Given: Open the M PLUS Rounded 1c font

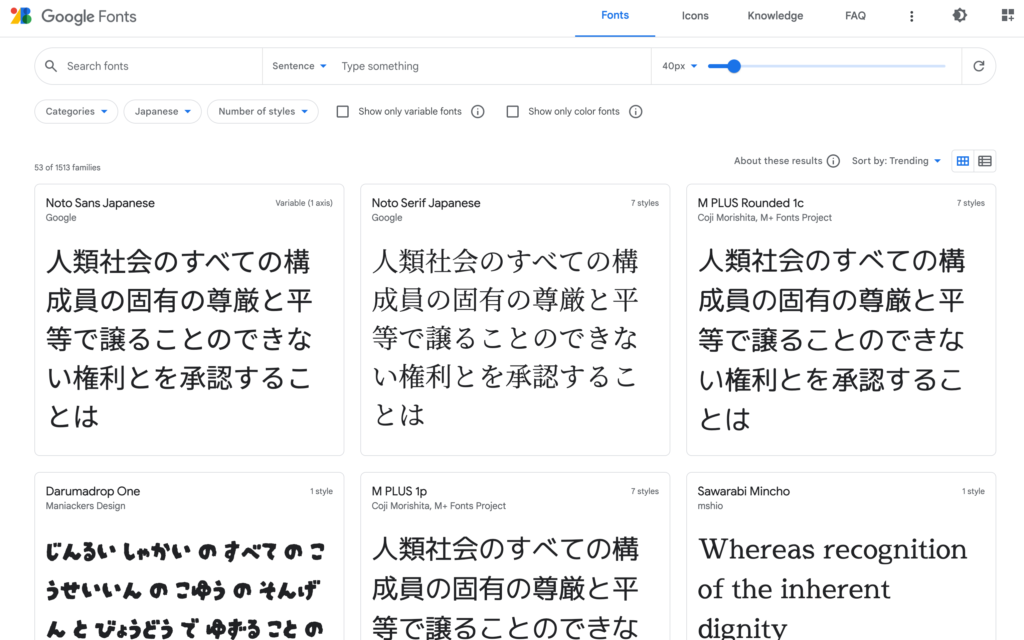Looking at the screenshot, I should tap(750, 203).
